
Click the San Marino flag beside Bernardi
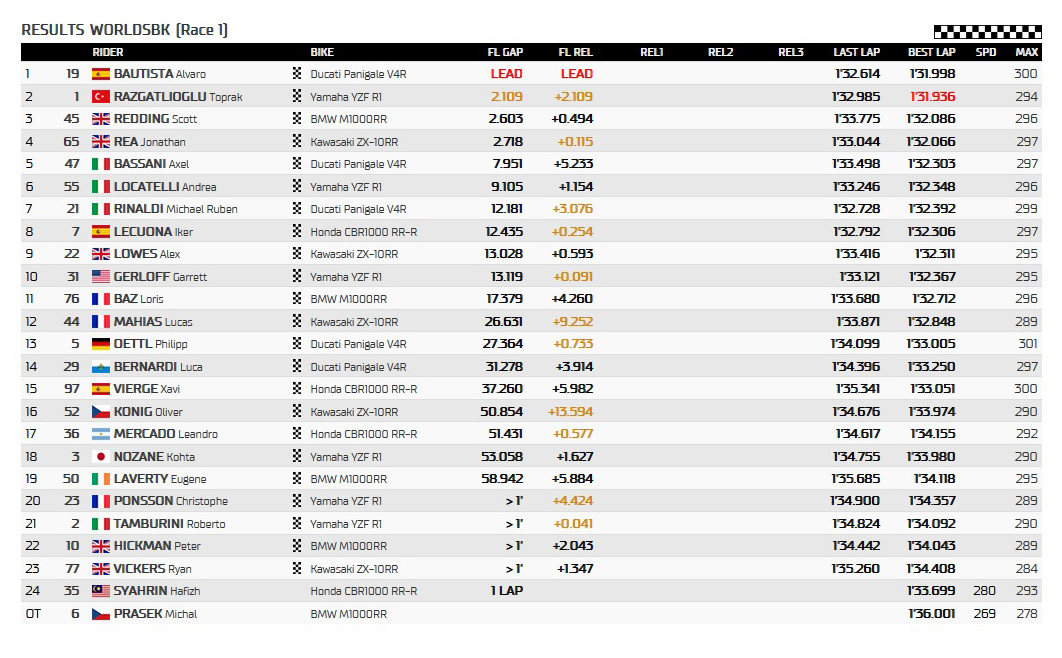tap(100, 367)
